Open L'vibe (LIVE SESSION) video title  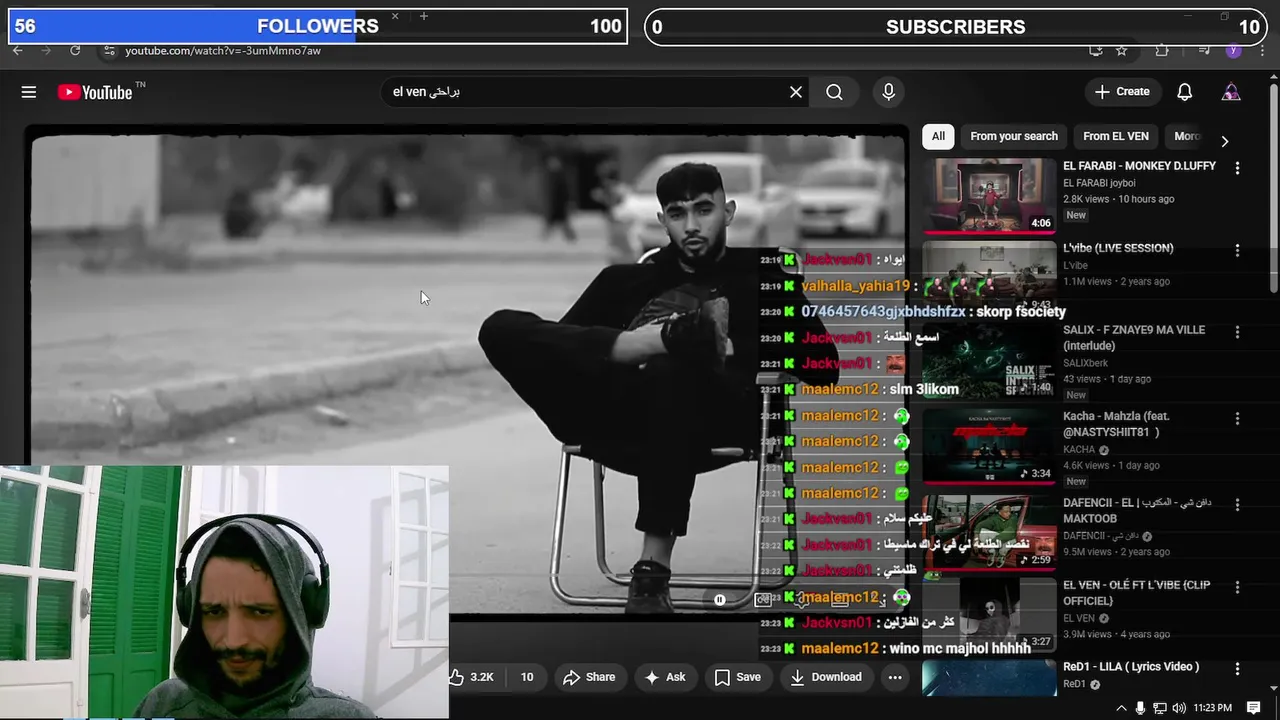pos(1118,248)
